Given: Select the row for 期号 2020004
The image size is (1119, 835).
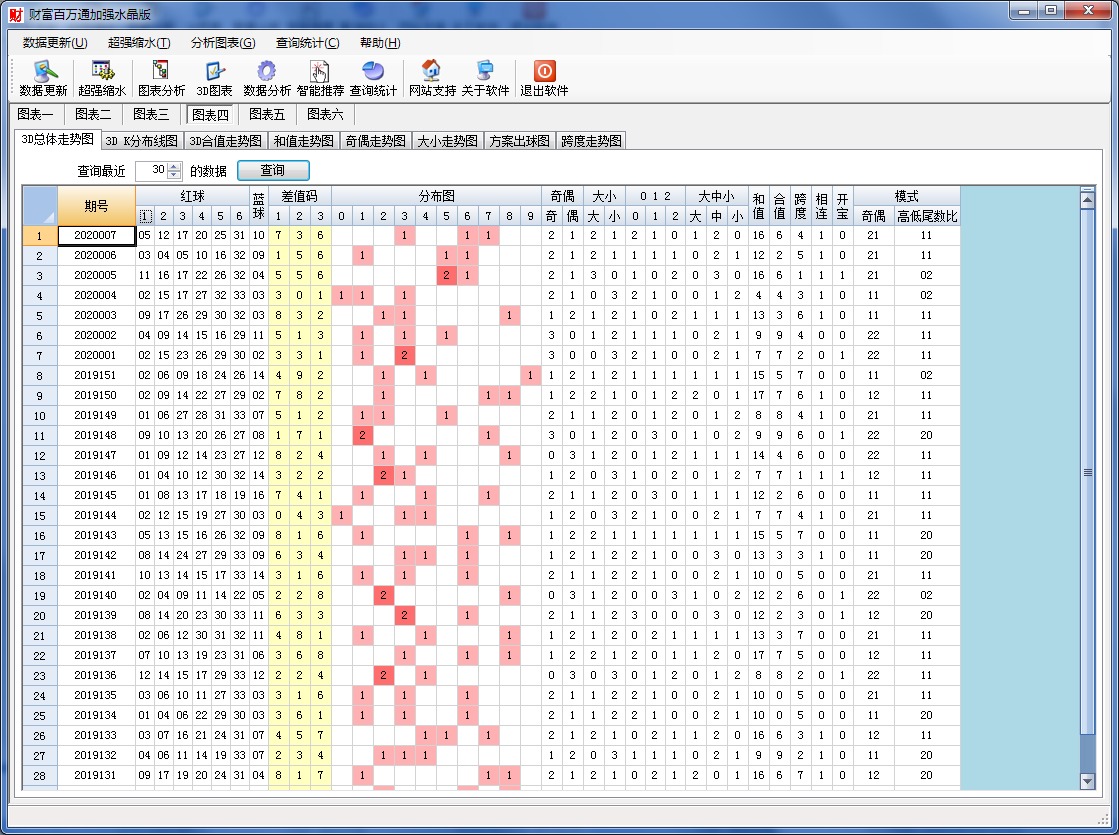Looking at the screenshot, I should coord(95,296).
